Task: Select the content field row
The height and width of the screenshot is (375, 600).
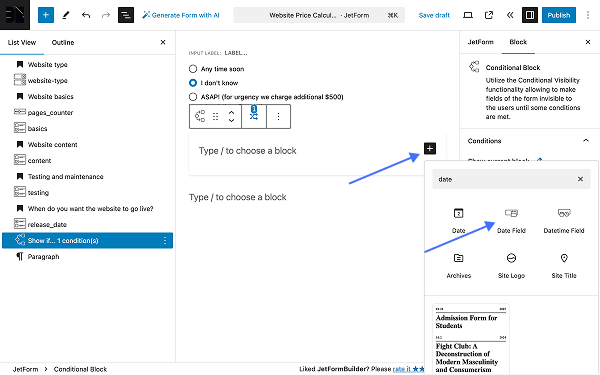Action: tap(87, 160)
